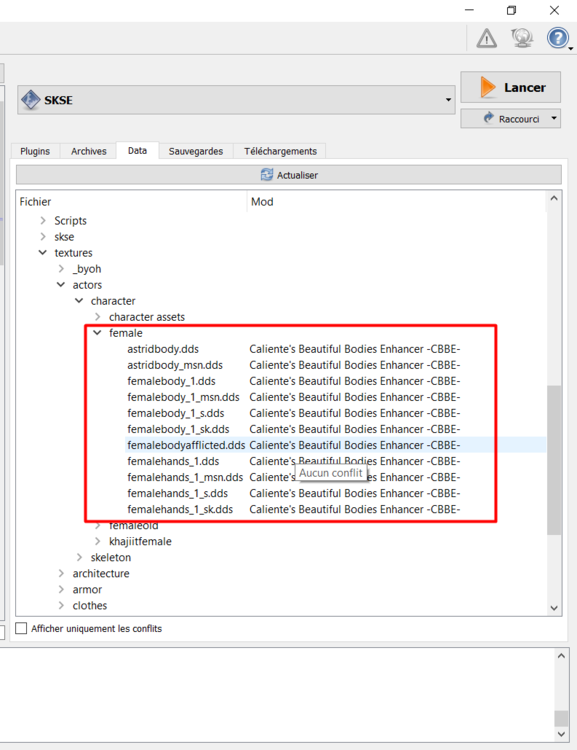
Task: Open the Sauvegardes tab
Action: tap(196, 151)
